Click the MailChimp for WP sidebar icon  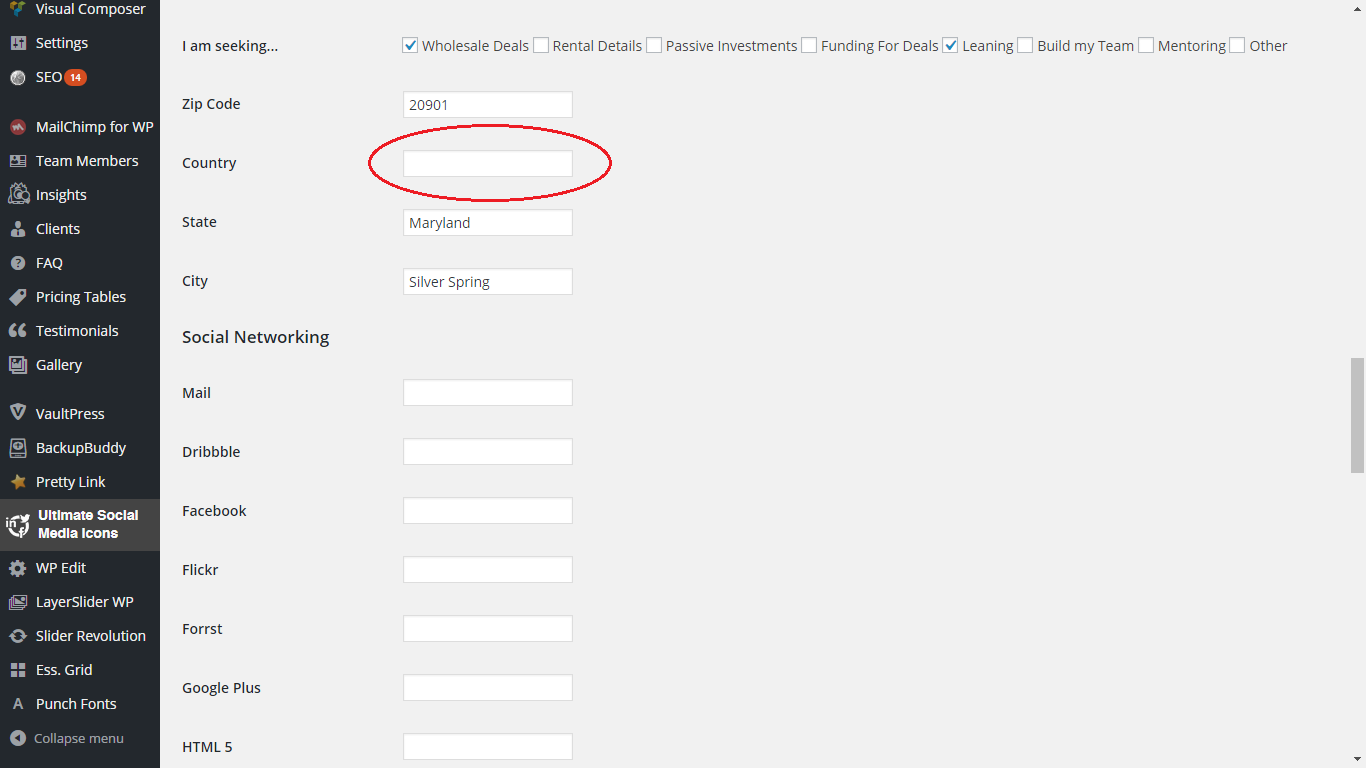[x=17, y=127]
